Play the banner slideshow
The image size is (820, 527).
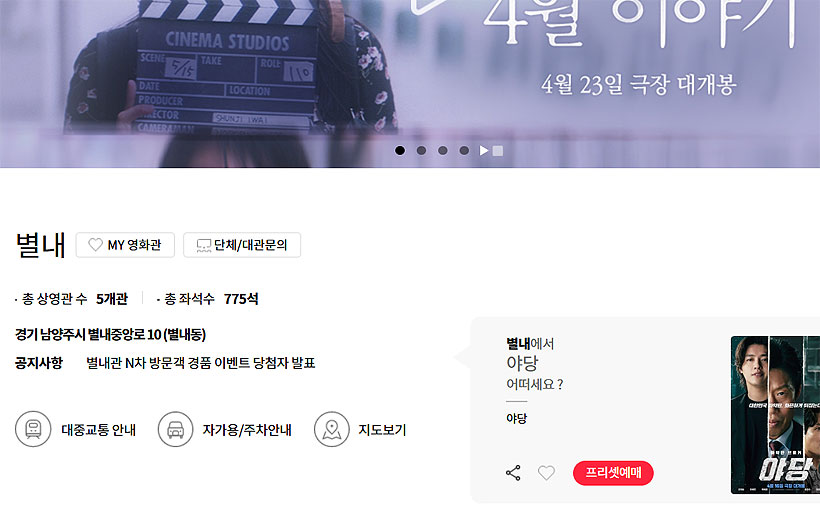point(484,151)
